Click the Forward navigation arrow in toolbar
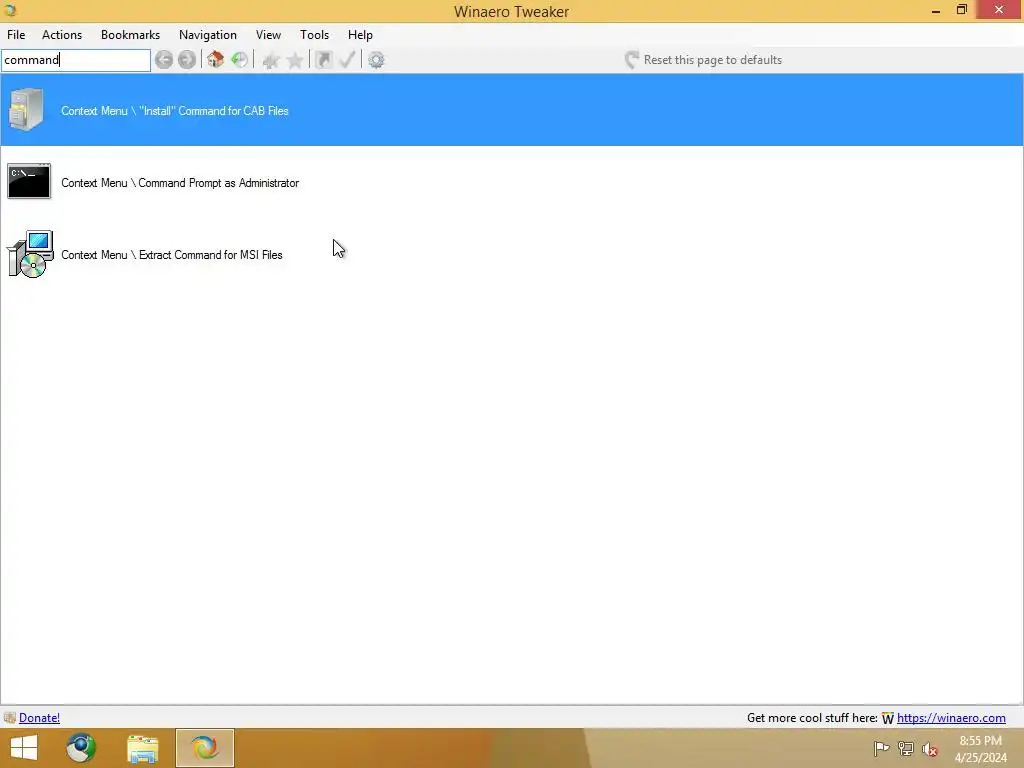1024x768 pixels. click(187, 60)
